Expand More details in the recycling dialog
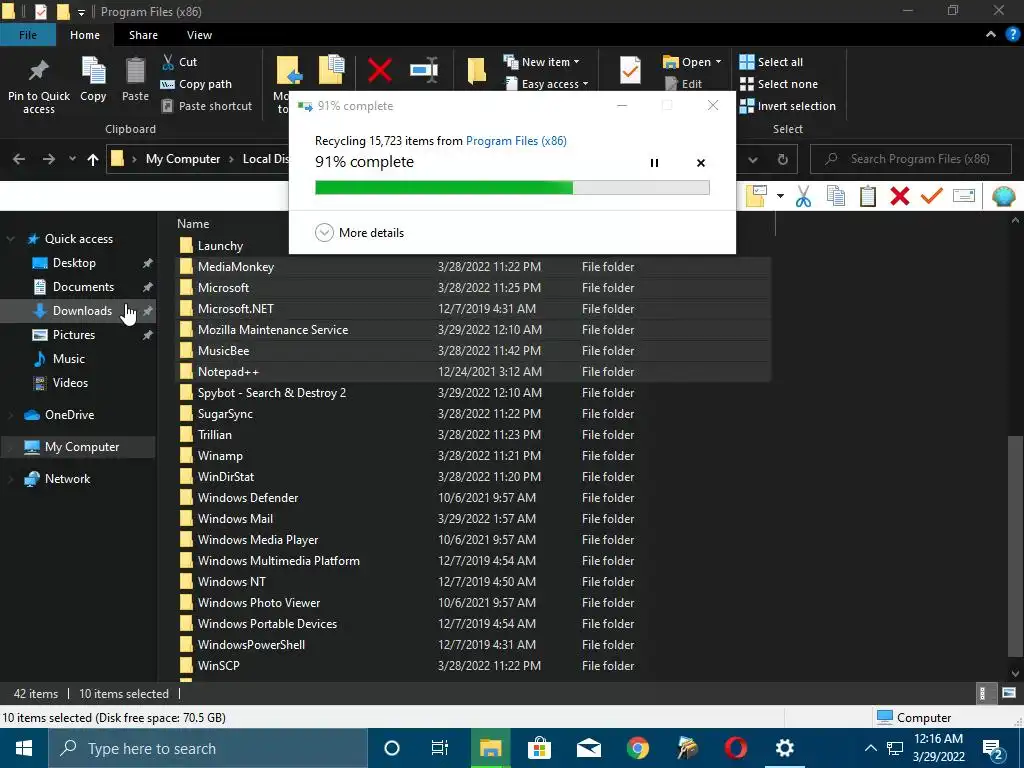The image size is (1024, 768). [x=360, y=232]
